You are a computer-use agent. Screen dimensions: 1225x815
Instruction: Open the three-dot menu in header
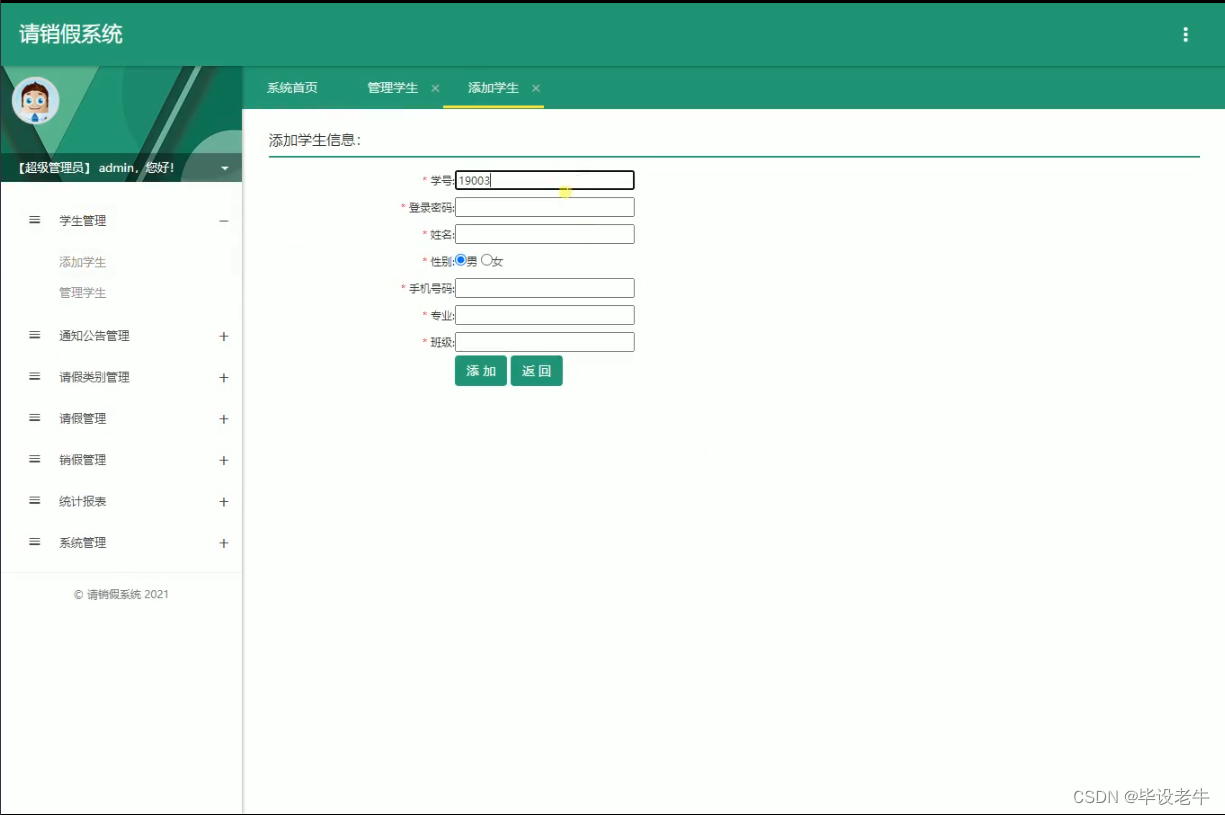[1185, 35]
